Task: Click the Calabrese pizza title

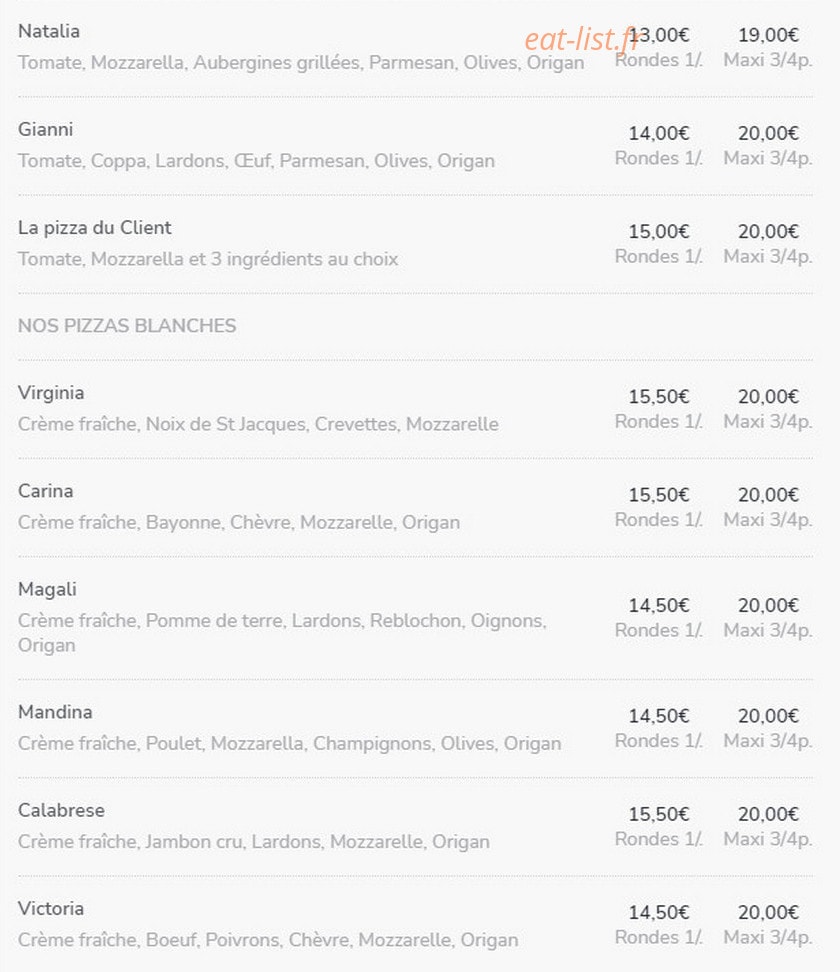Action: click(x=61, y=810)
